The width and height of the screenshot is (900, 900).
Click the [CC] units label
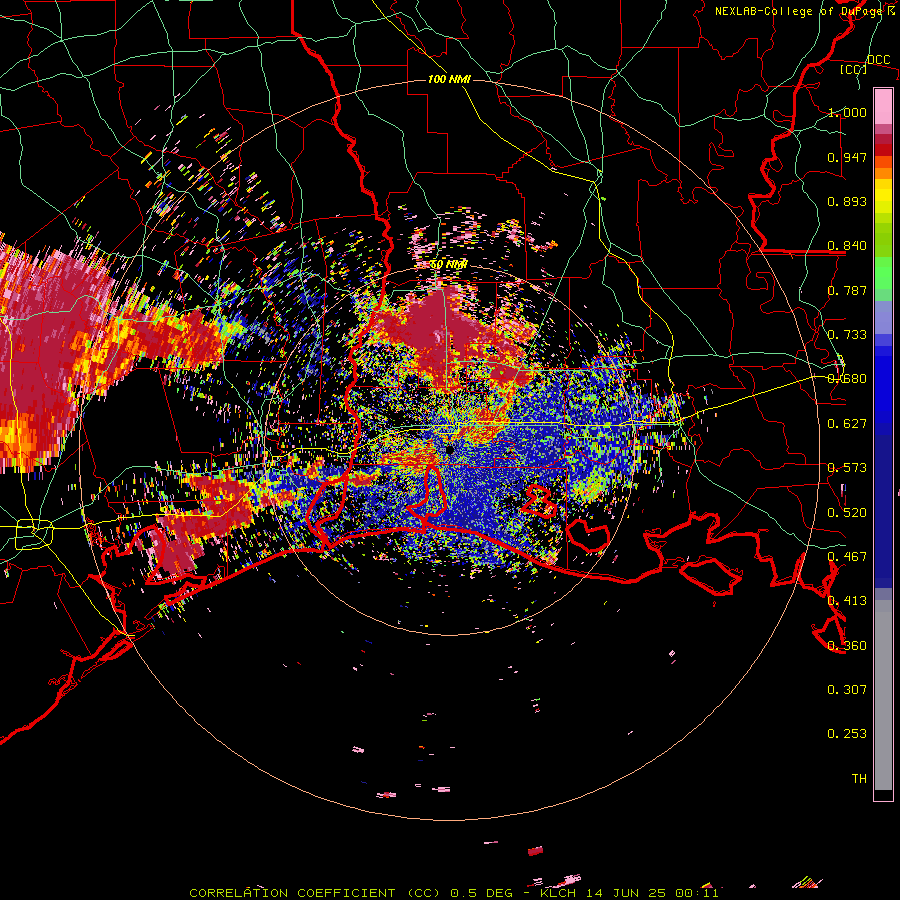click(x=853, y=69)
